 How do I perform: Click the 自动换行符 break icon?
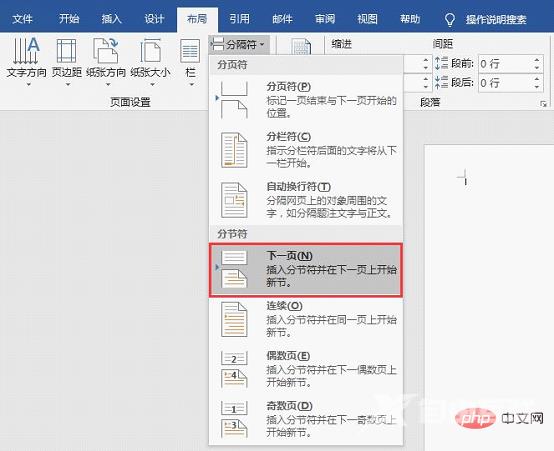point(234,200)
